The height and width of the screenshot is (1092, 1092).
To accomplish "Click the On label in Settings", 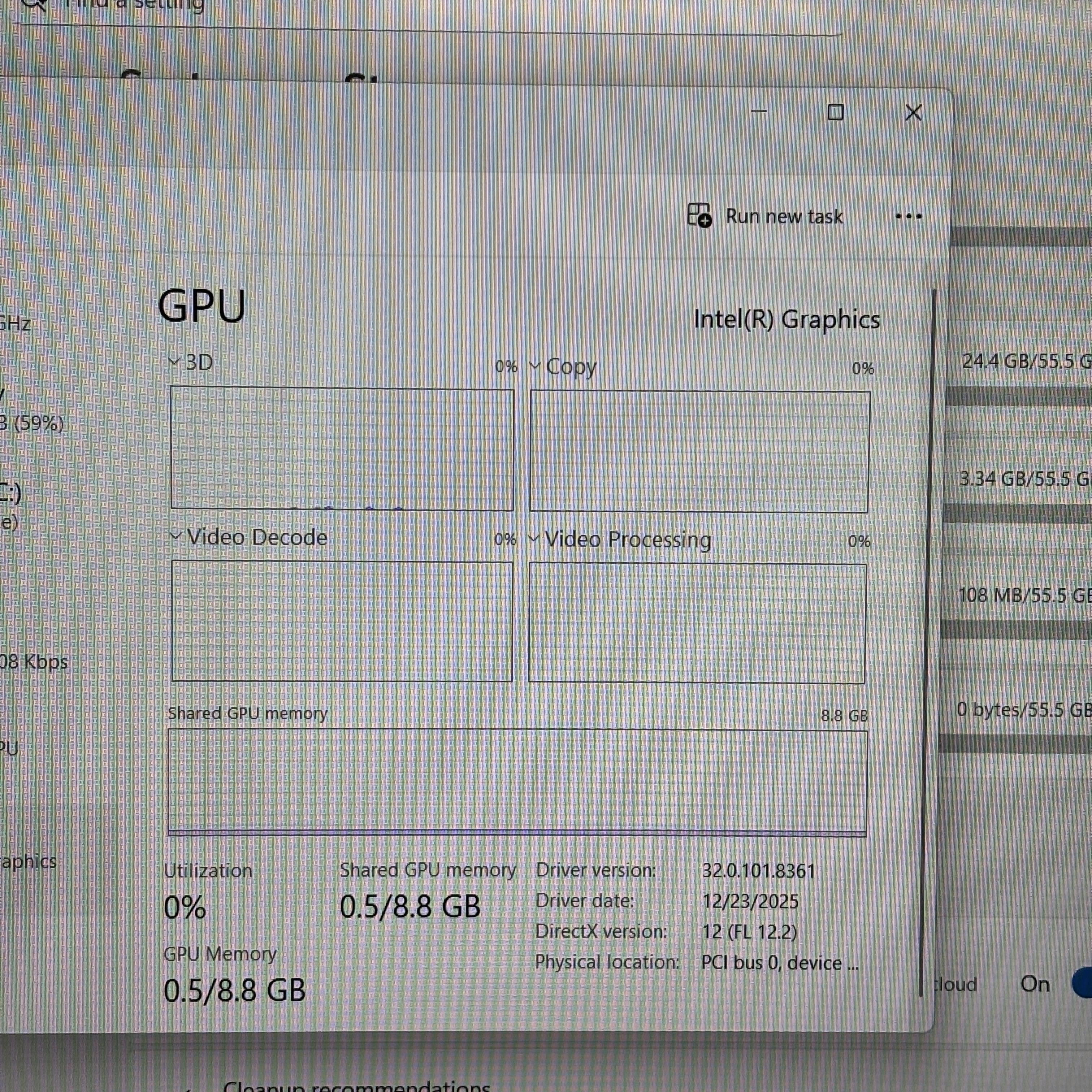I will point(1035,984).
